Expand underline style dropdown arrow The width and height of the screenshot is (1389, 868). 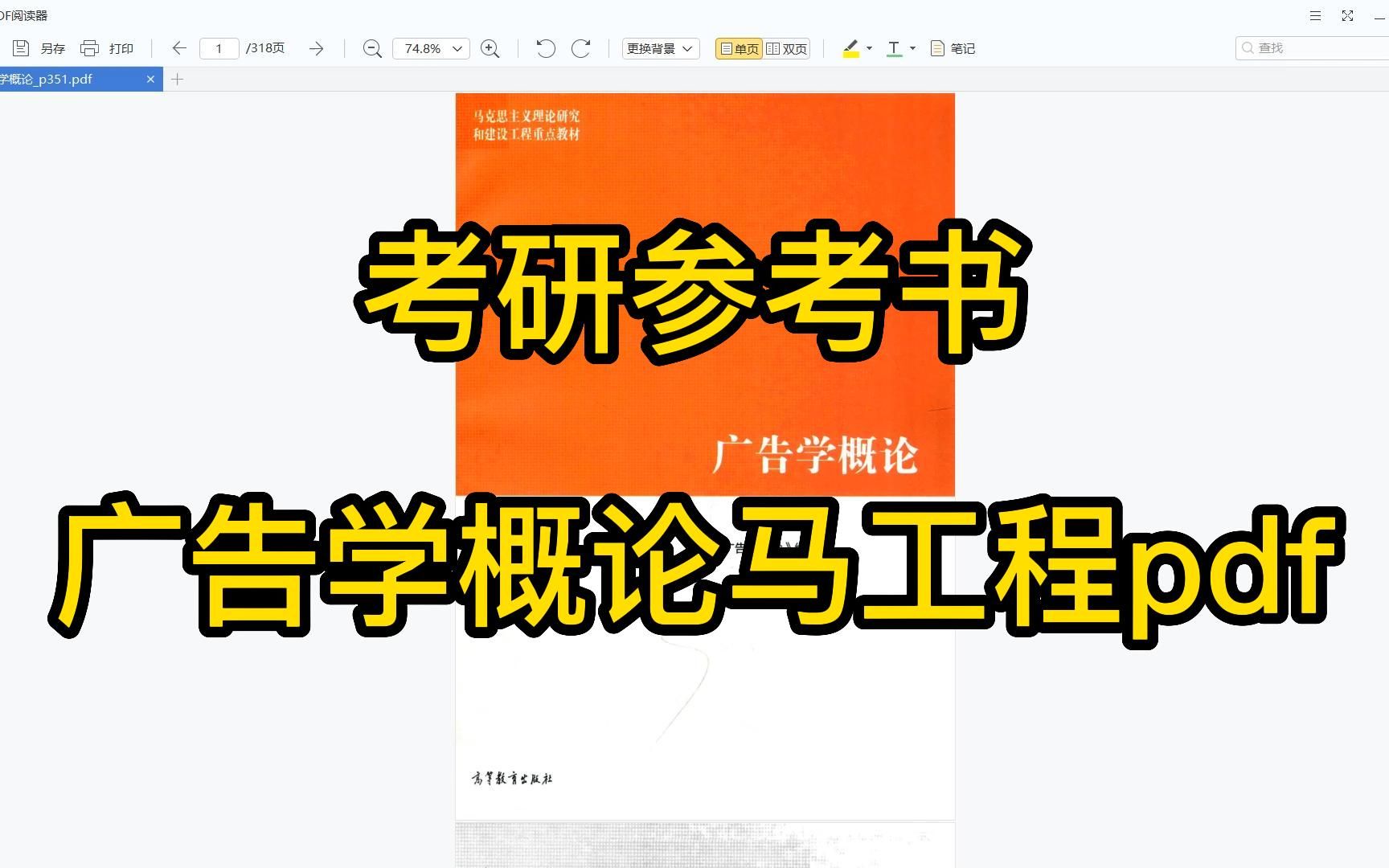coord(912,48)
